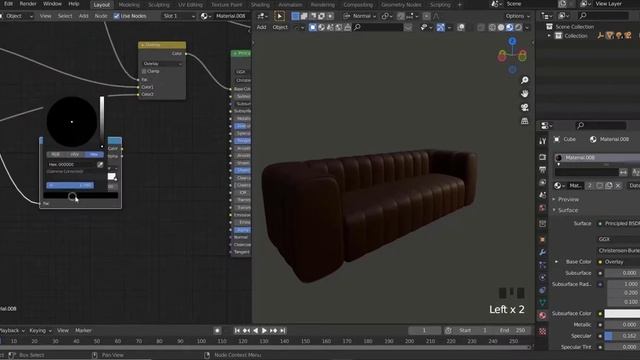The width and height of the screenshot is (640, 360).
Task: Click the Hex 000000 value field
Action: [x=71, y=164]
